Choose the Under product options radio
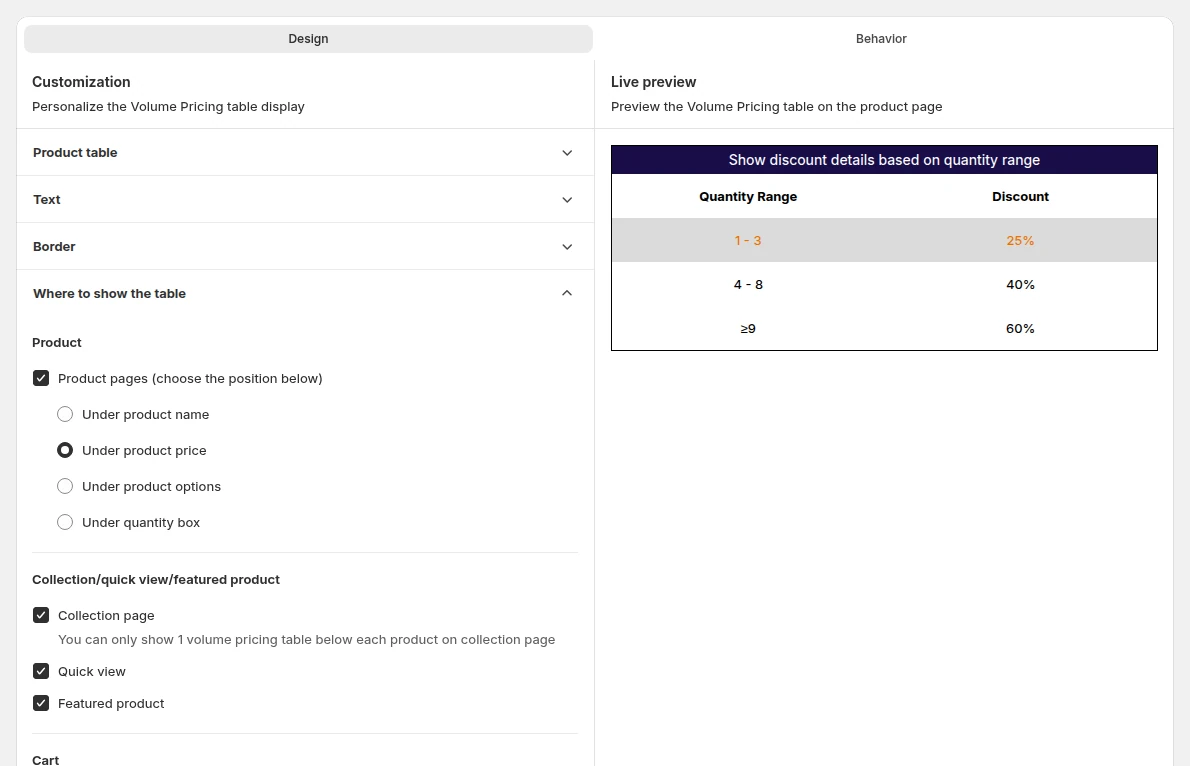 65,486
